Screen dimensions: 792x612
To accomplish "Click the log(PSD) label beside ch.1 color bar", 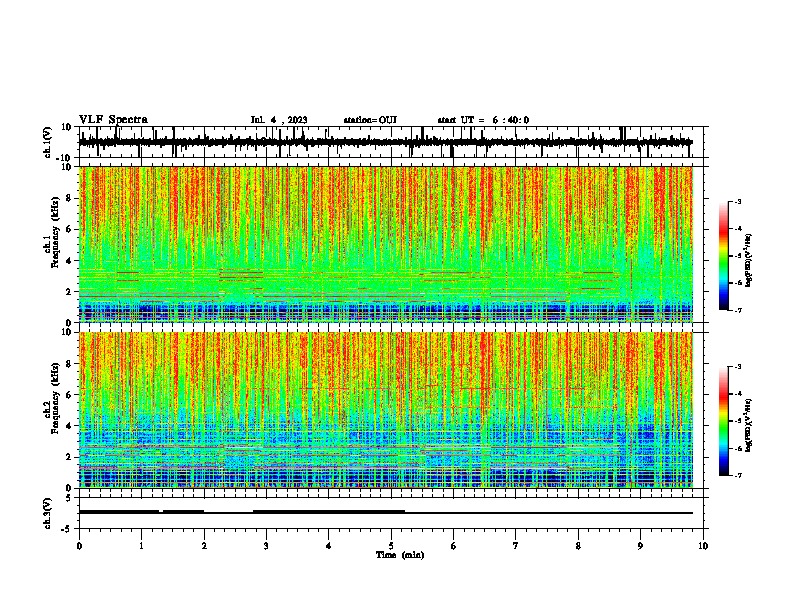I will [x=749, y=260].
